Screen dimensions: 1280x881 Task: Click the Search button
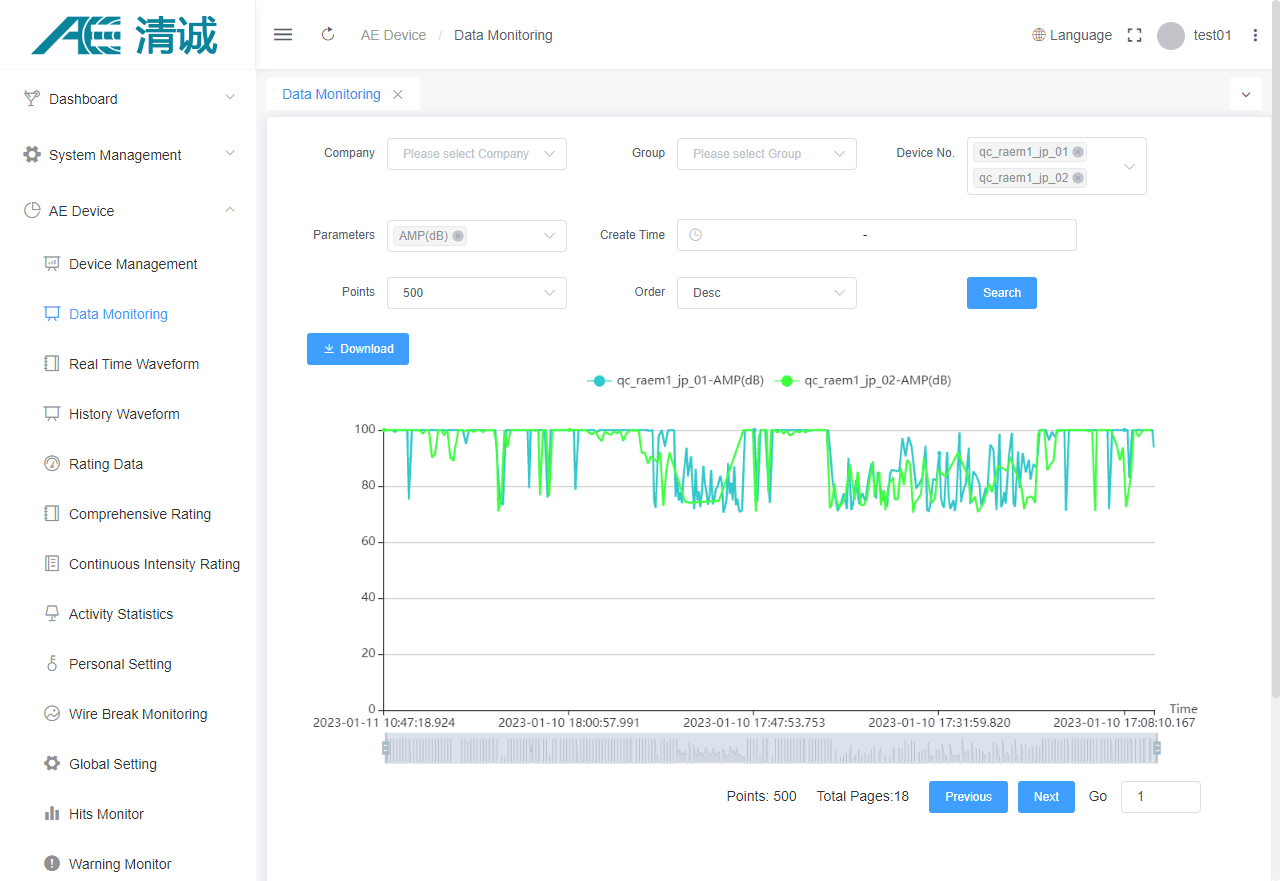[1001, 293]
